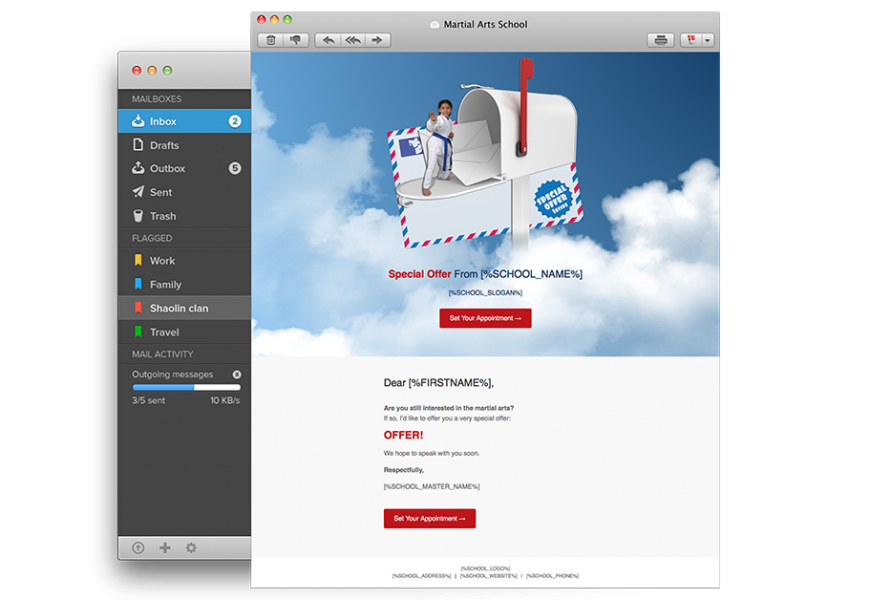
Task: Show the blue-flagged Family folder
Action: pos(184,284)
